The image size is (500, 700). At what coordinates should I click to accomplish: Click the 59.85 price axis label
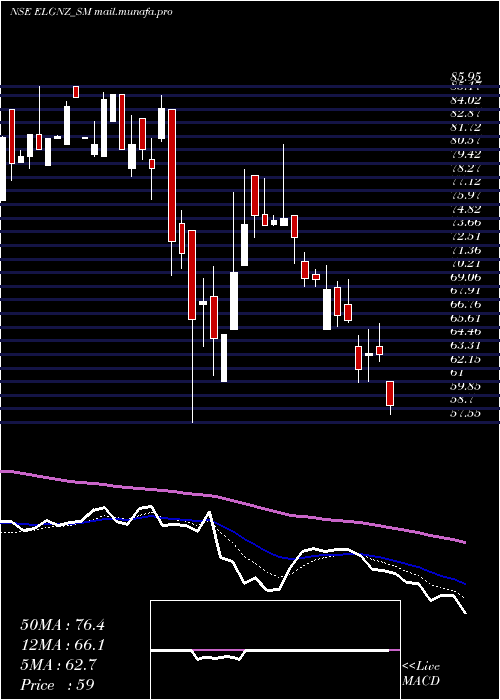[465, 386]
